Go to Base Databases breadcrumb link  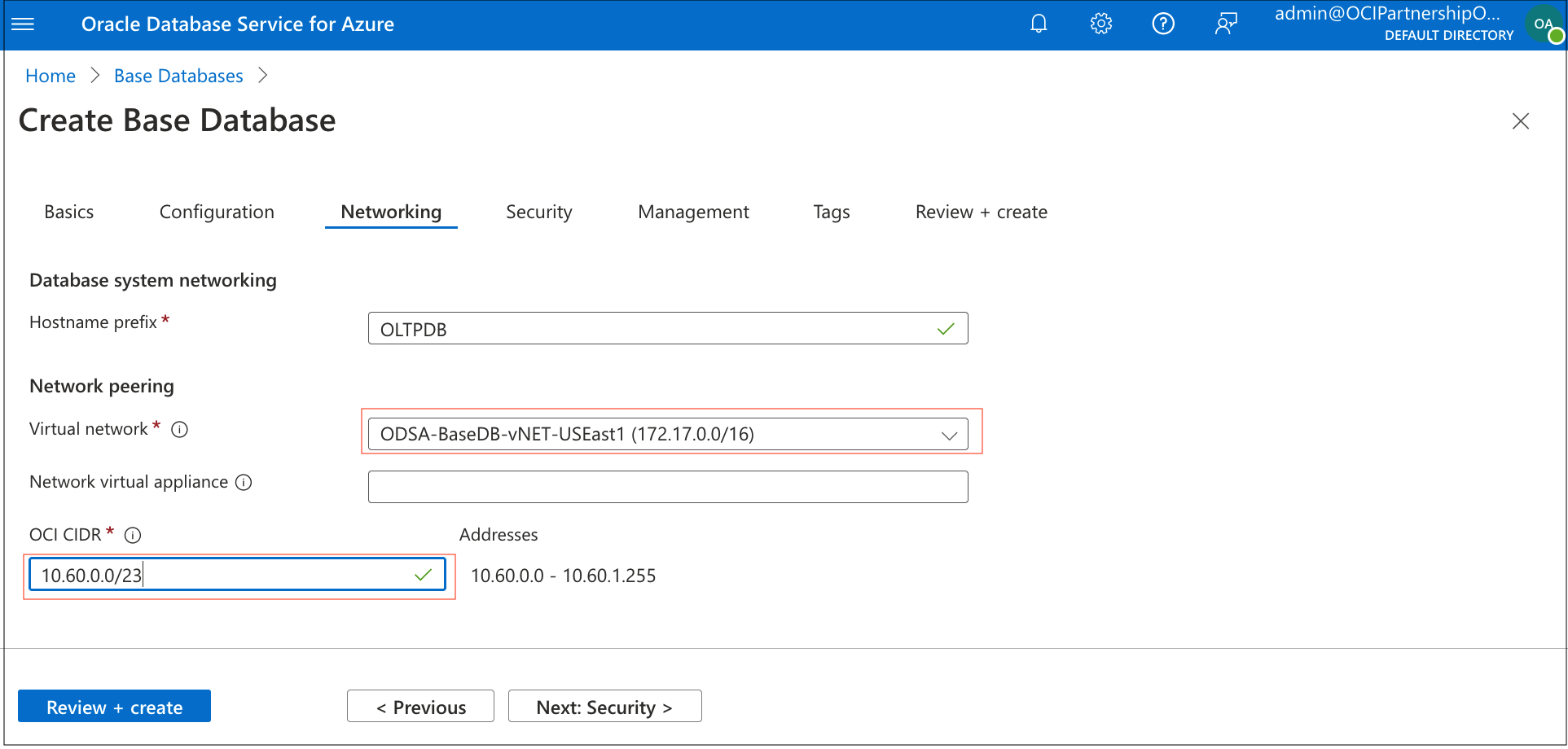pyautogui.click(x=178, y=75)
